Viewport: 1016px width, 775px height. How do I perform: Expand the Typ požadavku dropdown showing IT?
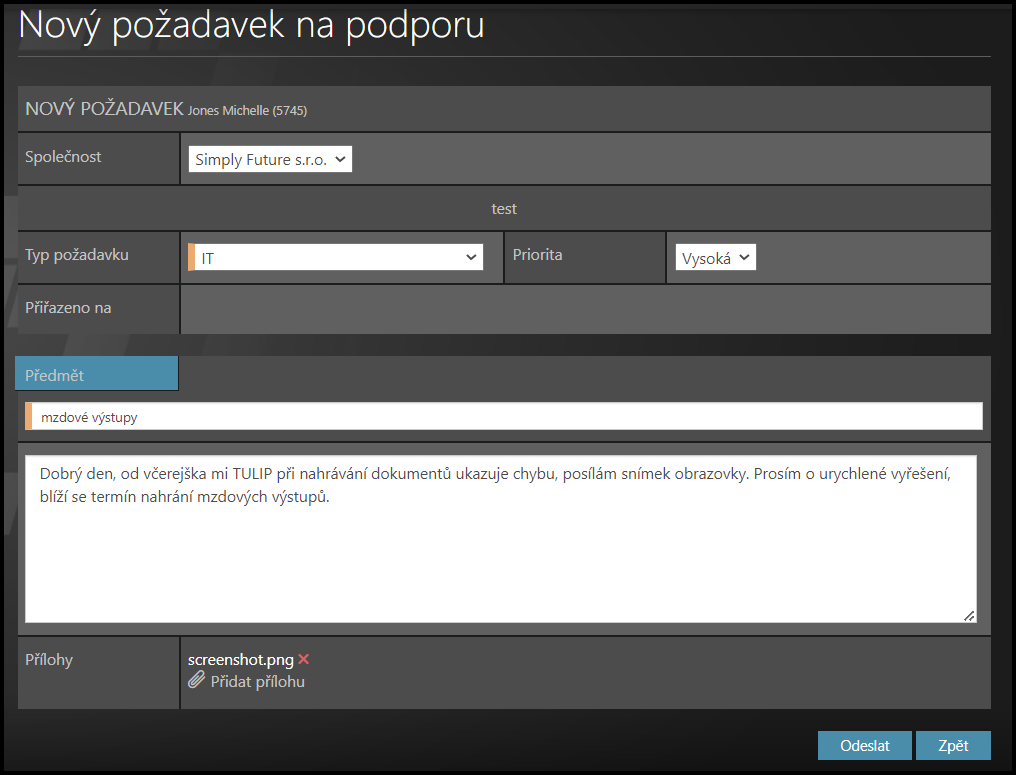click(335, 258)
